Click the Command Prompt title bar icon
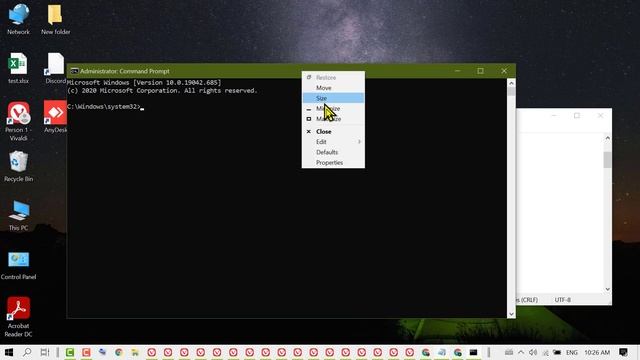 pos(74,71)
